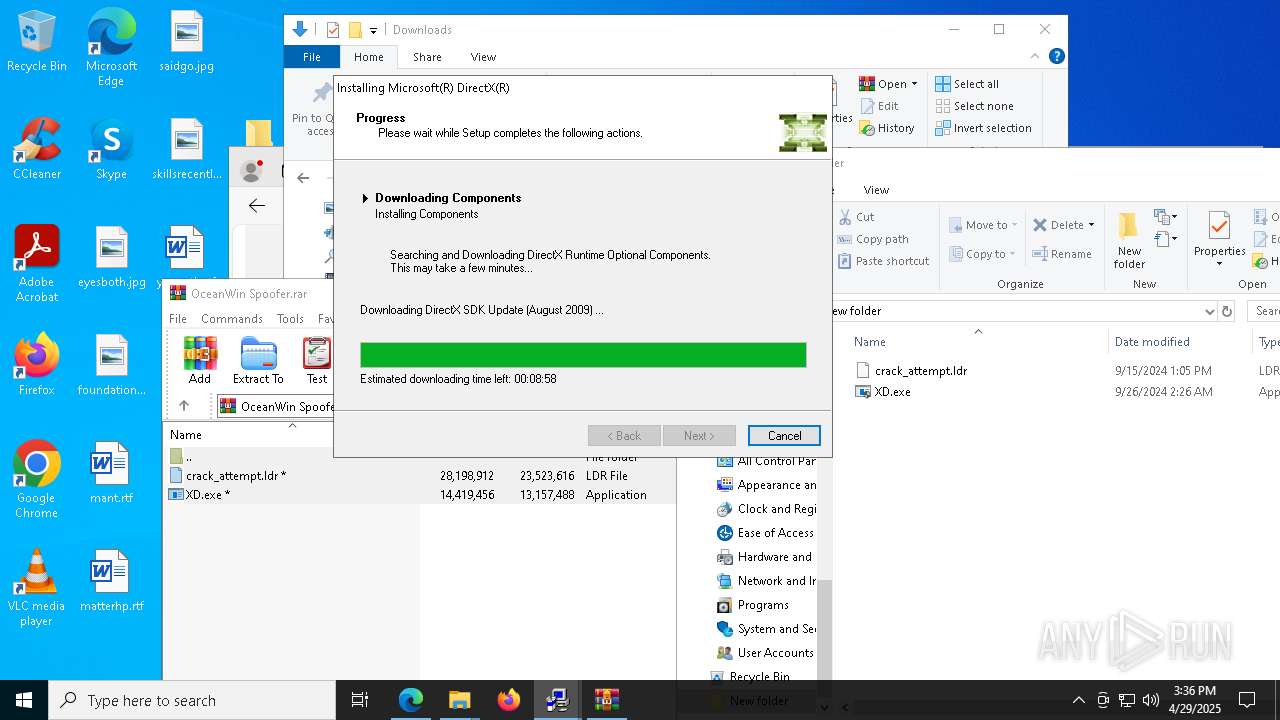
Task: Cancel the DirectX installation
Action: click(784, 435)
